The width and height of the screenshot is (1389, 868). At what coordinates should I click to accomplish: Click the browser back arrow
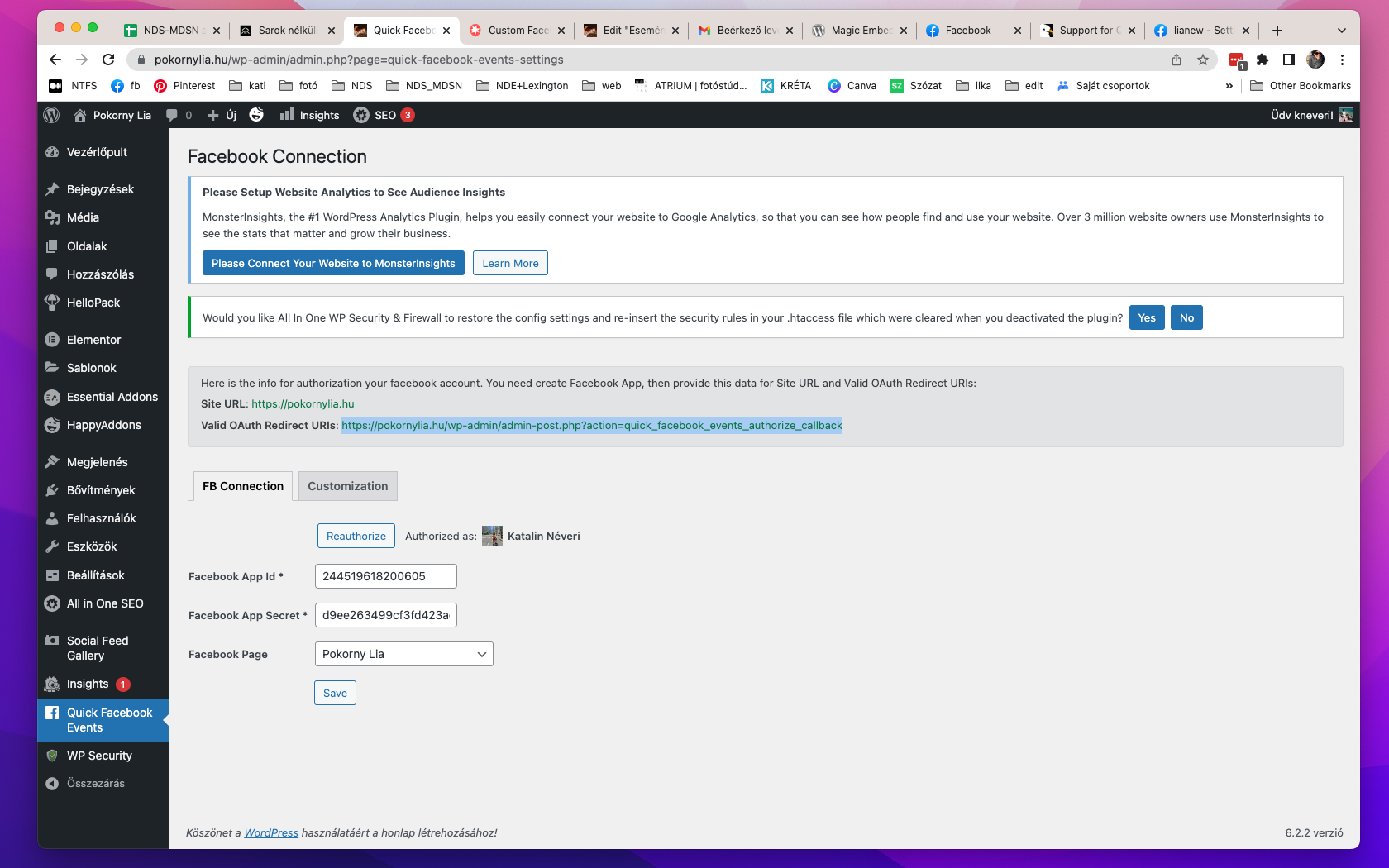click(55, 60)
